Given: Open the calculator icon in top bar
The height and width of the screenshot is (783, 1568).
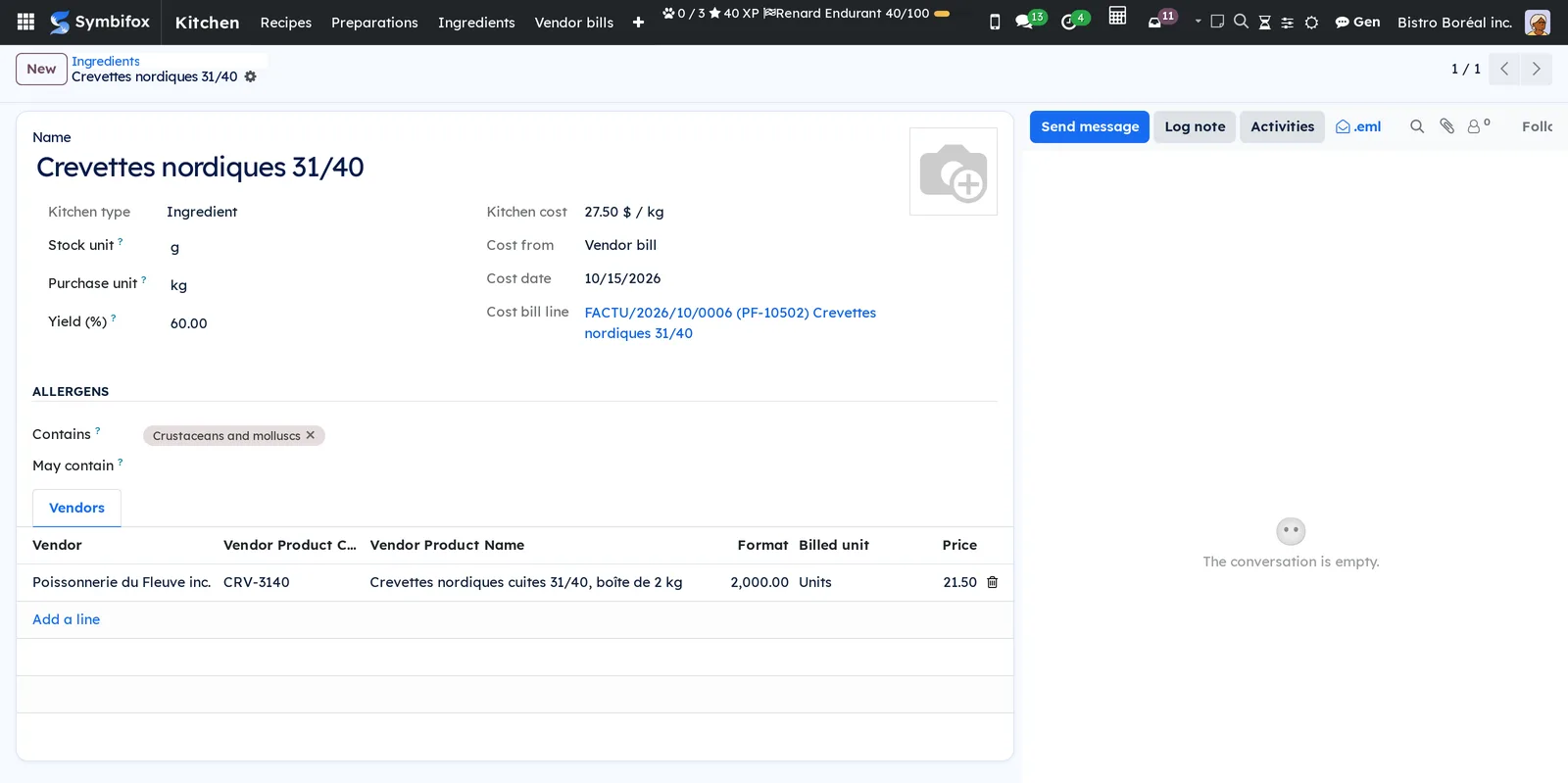Looking at the screenshot, I should pos(1117,16).
